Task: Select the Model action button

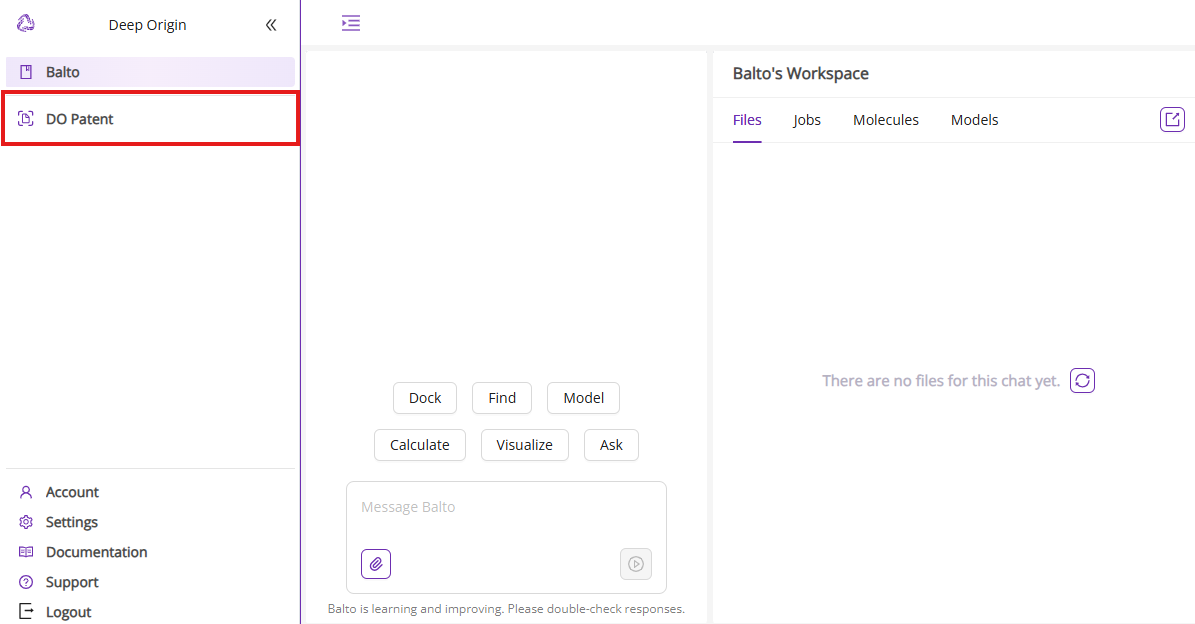Action: click(x=583, y=398)
